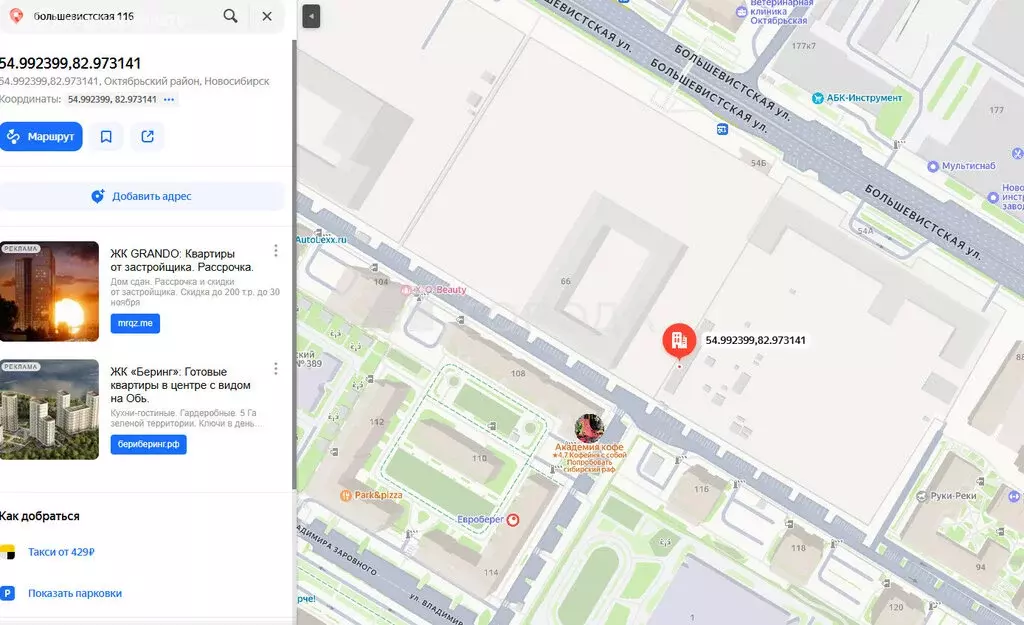Viewport: 1024px width, 625px height.
Task: Open the share icon next to bookmark
Action: coord(147,136)
